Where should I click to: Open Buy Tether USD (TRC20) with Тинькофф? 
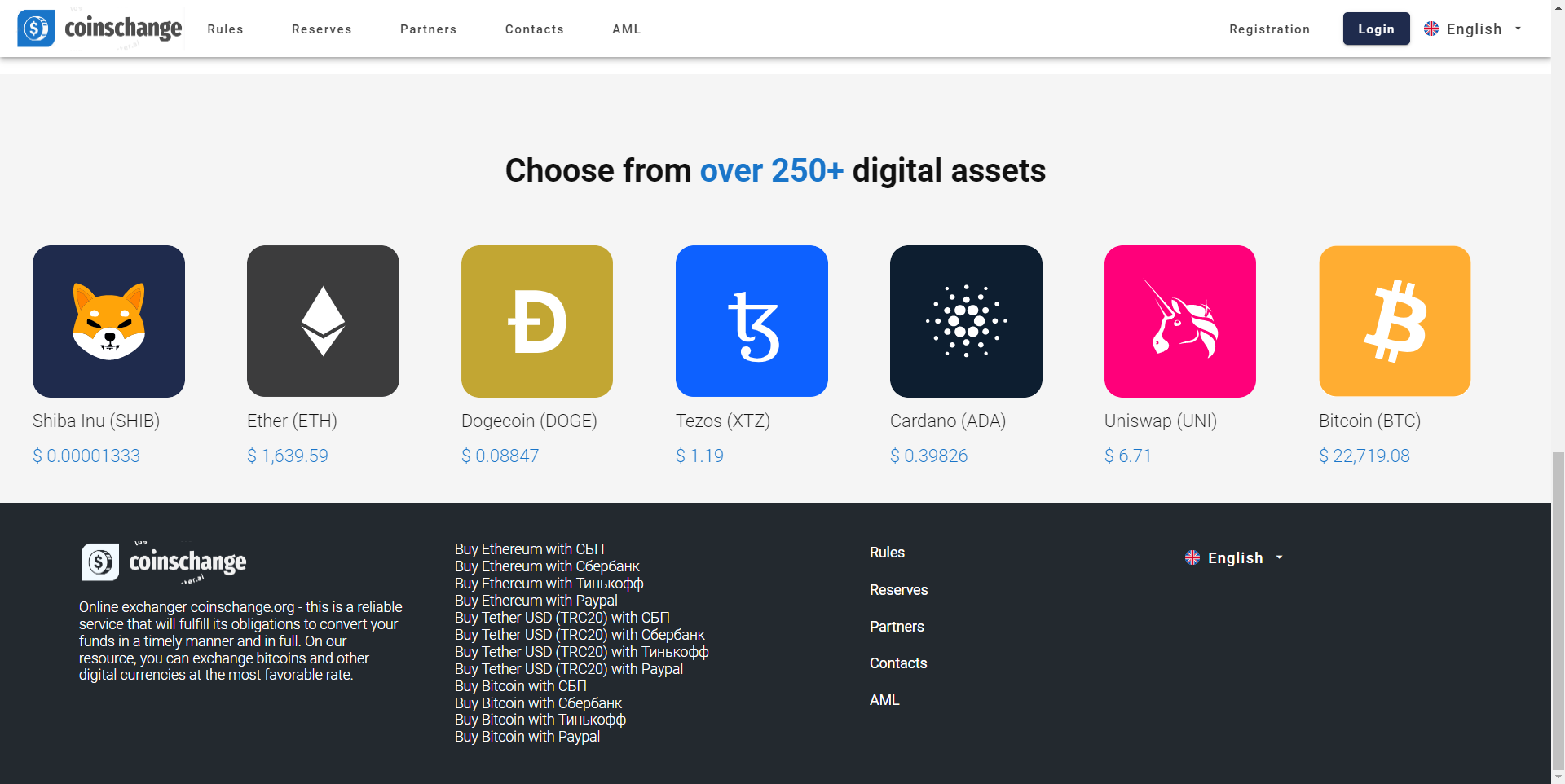point(582,652)
